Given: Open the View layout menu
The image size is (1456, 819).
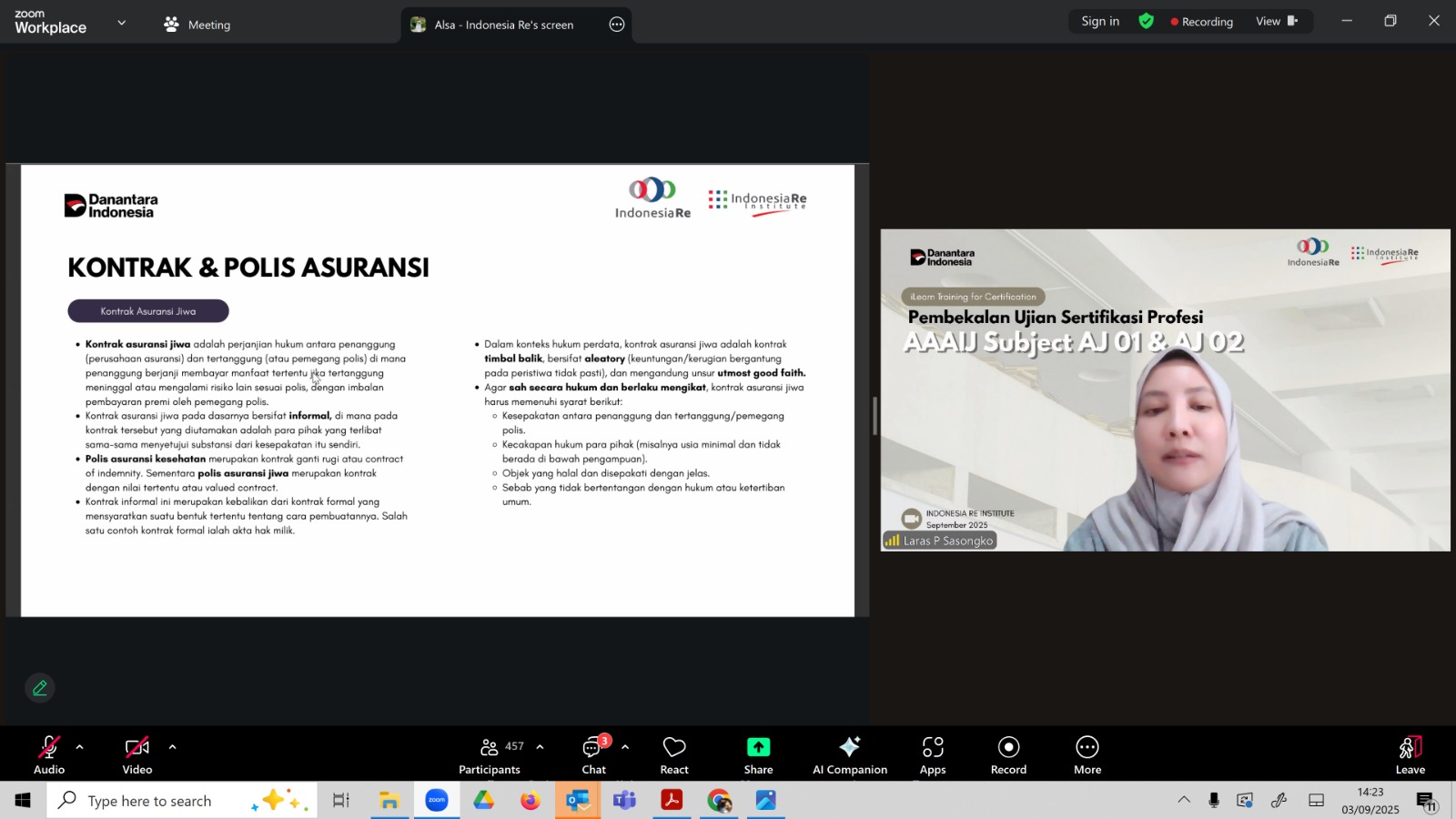Looking at the screenshot, I should pyautogui.click(x=1276, y=21).
